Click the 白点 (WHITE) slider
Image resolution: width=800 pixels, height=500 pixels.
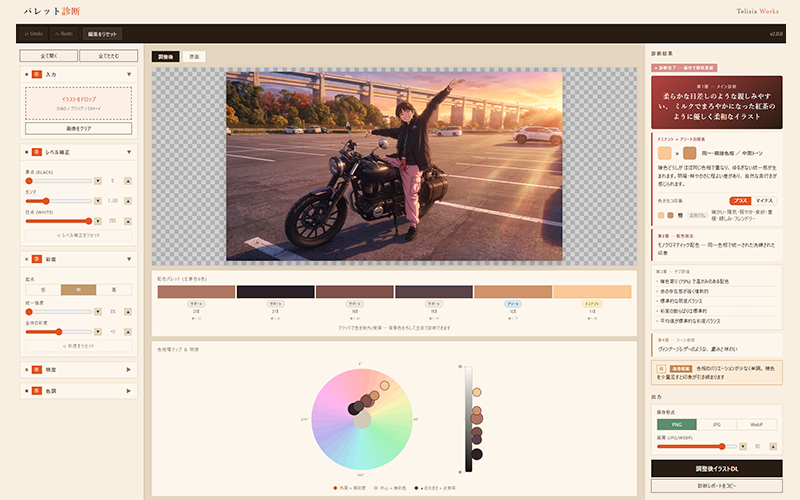(x=59, y=221)
